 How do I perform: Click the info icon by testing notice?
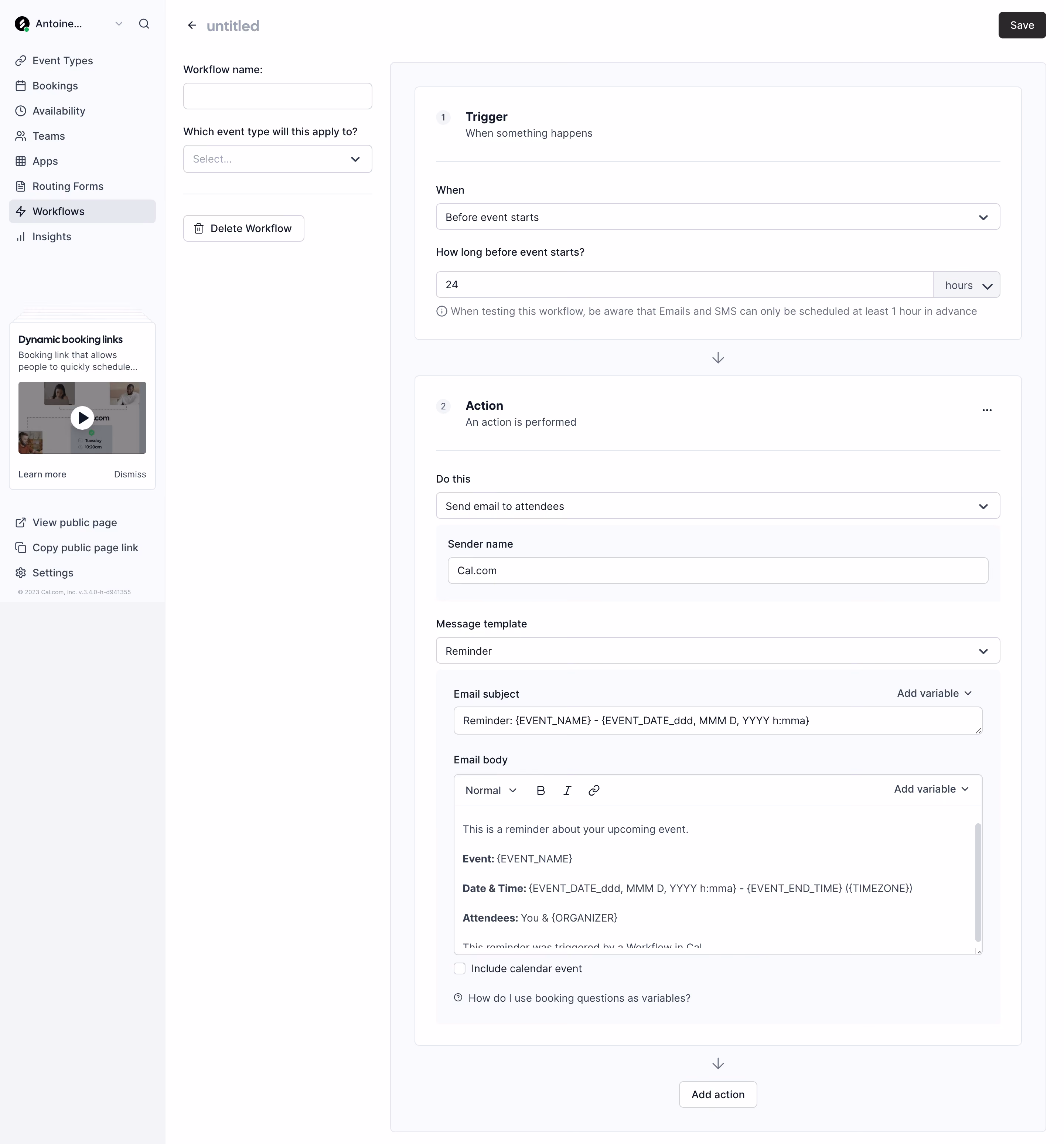click(441, 311)
